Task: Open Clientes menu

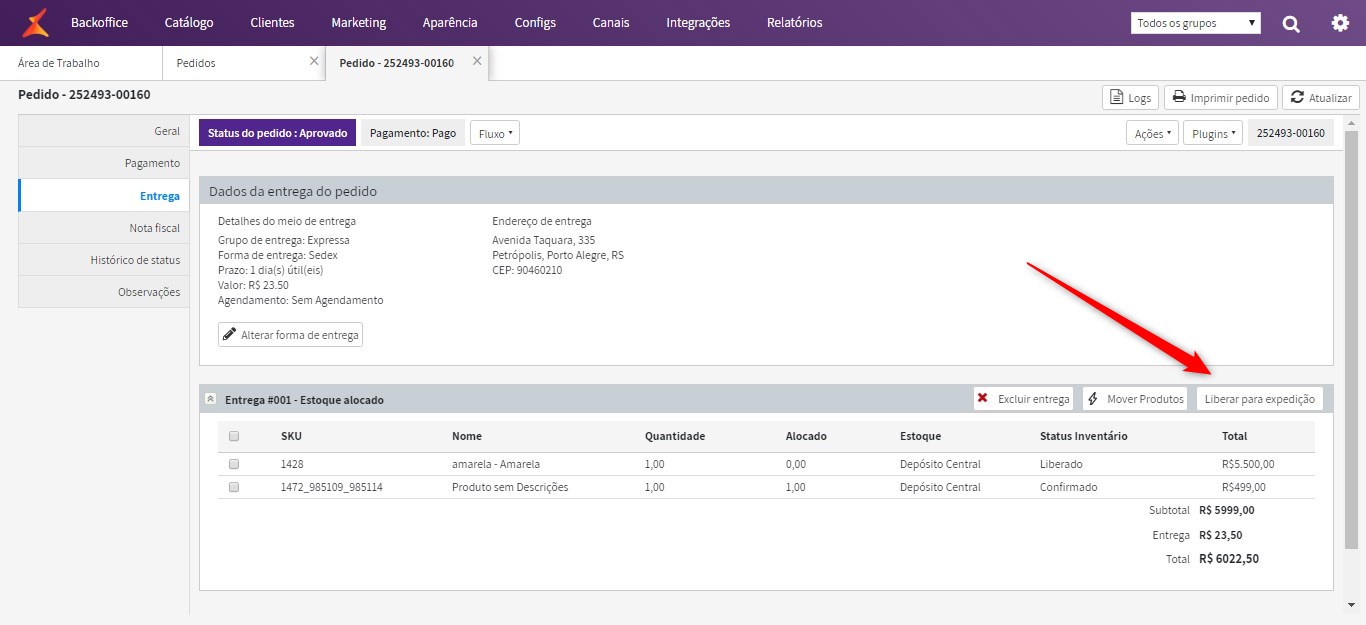Action: coord(272,22)
